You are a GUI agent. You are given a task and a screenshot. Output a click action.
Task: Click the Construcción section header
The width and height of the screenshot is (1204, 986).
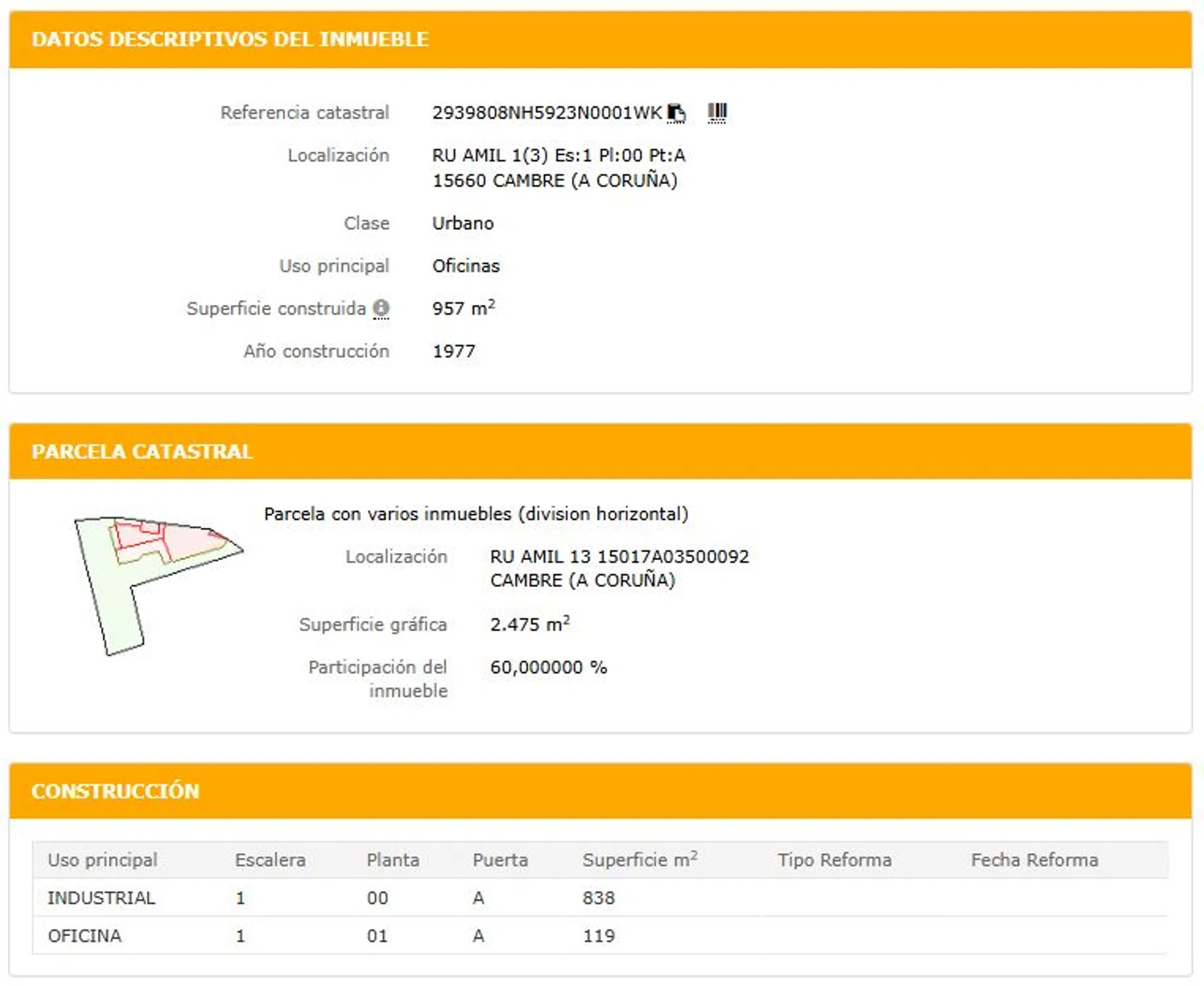coord(115,791)
